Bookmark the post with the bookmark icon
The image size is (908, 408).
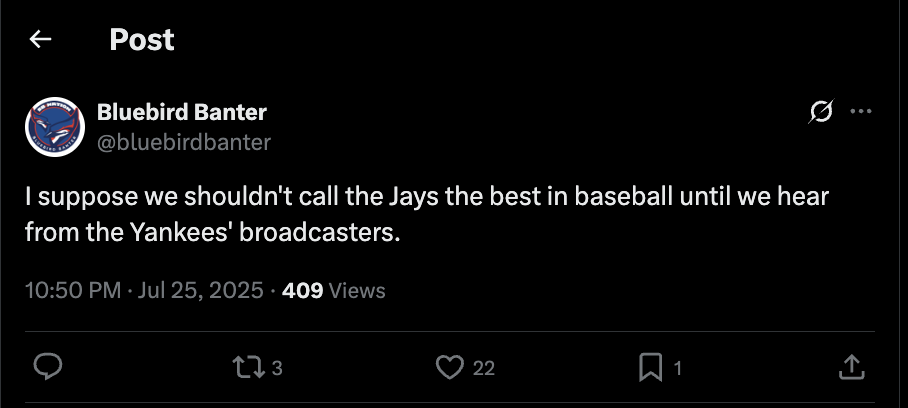[x=650, y=368]
